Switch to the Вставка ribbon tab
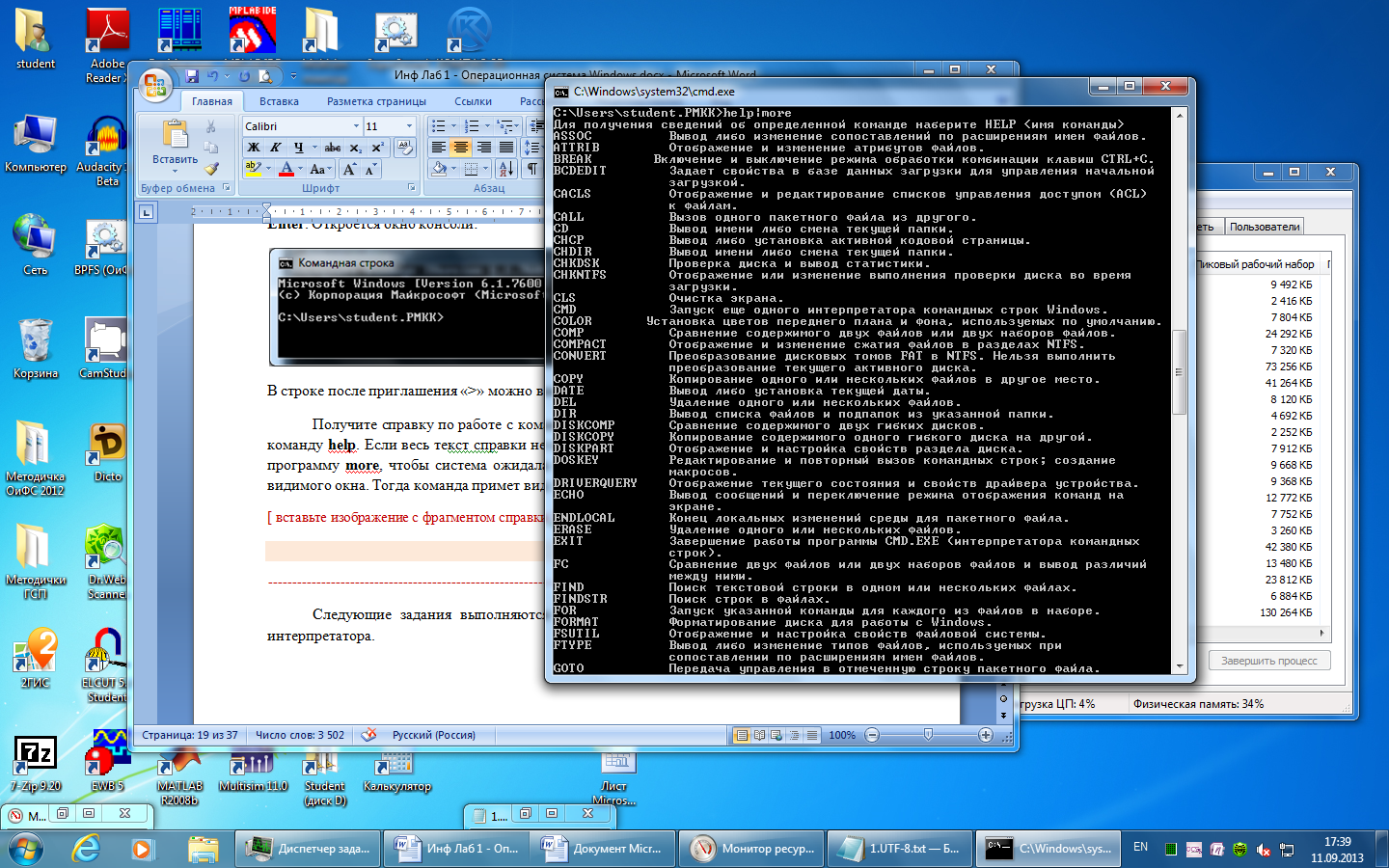 (x=279, y=101)
